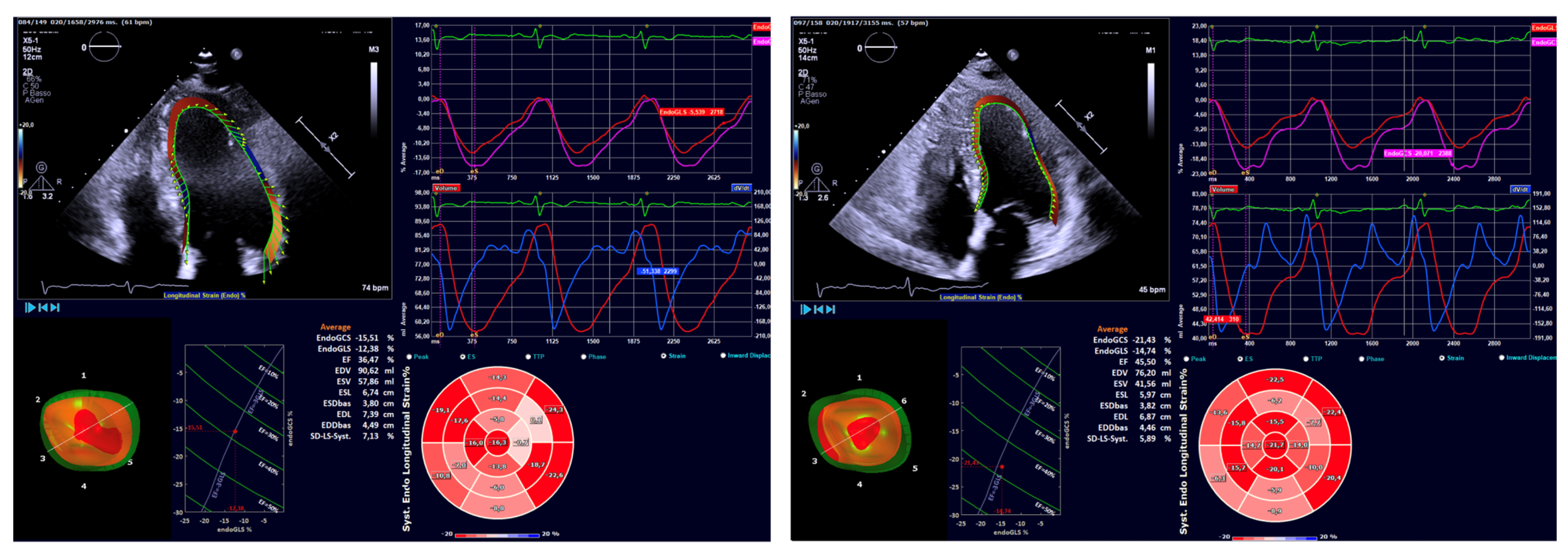The height and width of the screenshot is (554, 1568).
Task: Click the 3D left ventricle model in left panel
Action: pyautogui.click(x=90, y=430)
